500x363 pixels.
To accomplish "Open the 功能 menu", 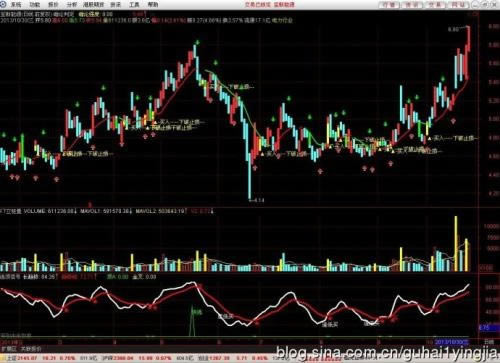I will click(34, 4).
